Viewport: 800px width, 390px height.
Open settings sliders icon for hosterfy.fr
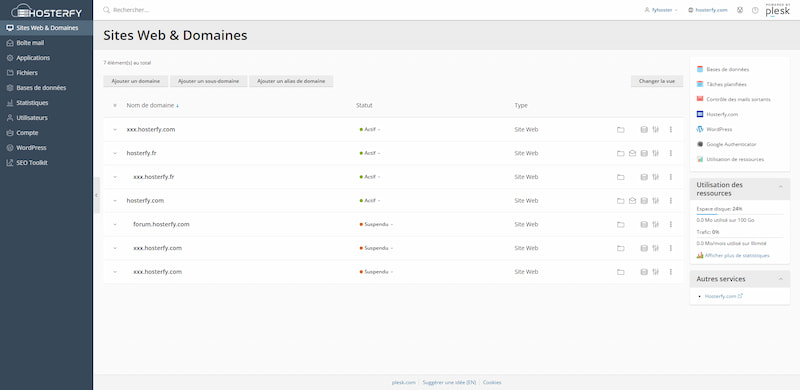point(656,153)
